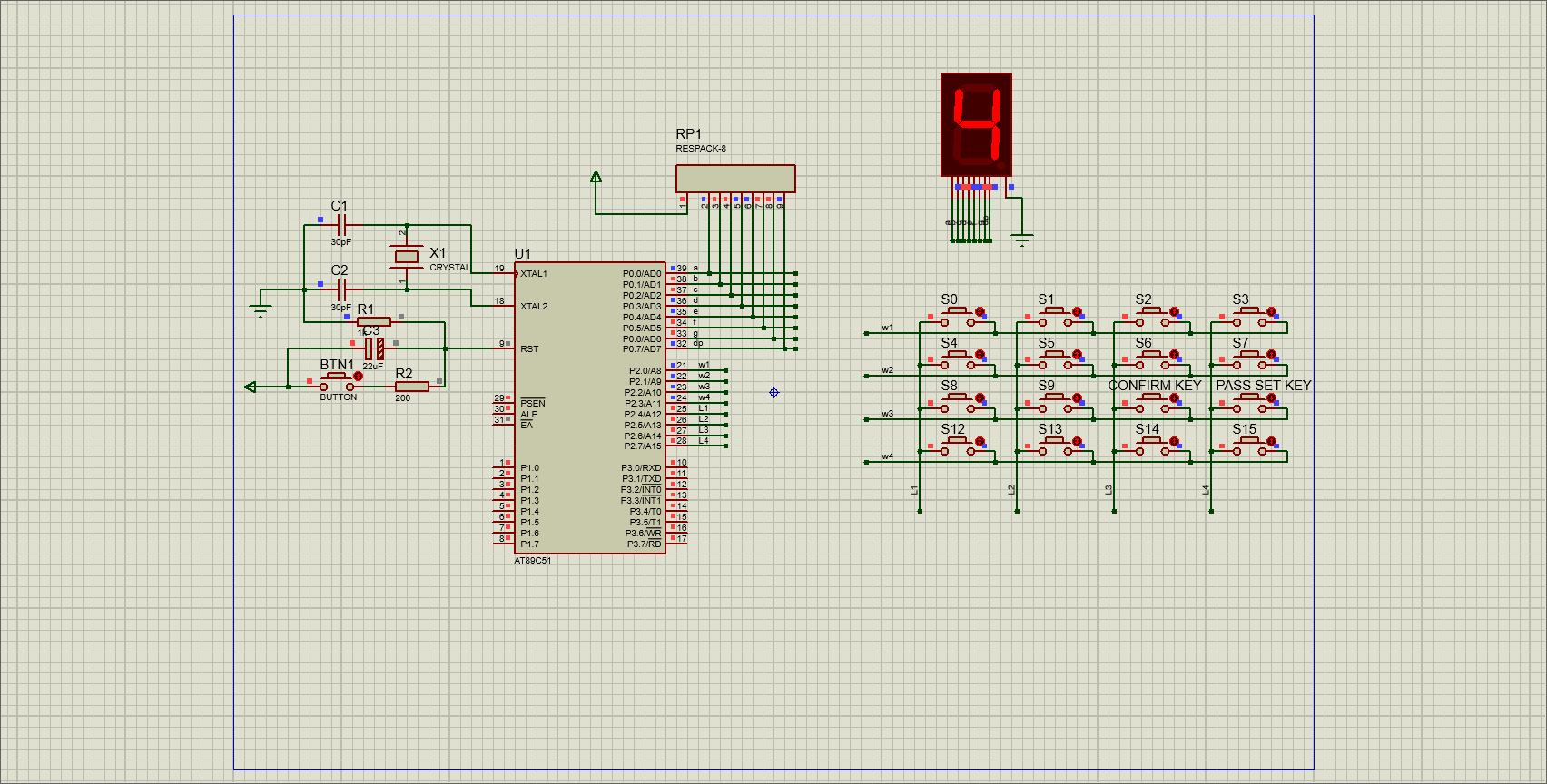
Task: Toggle the red latch dot on S5
Action: 1077,355
